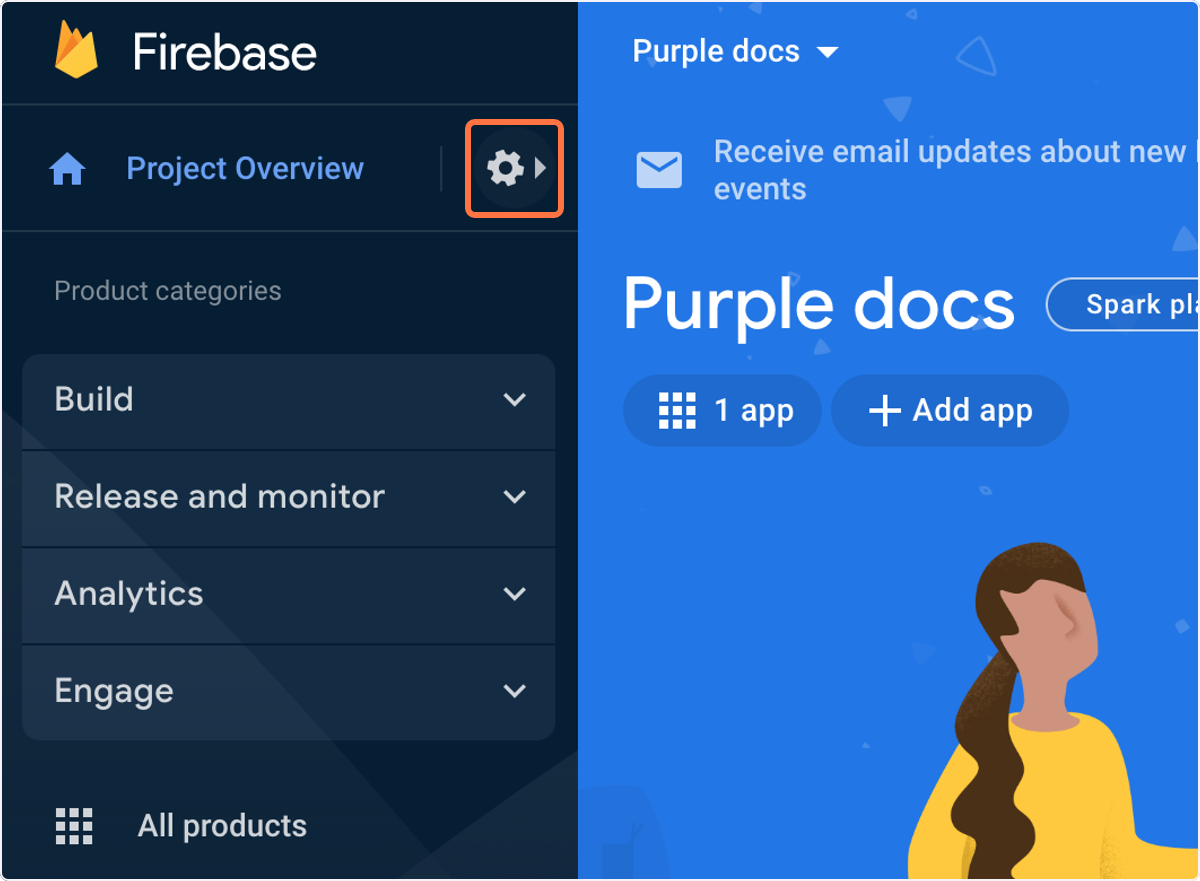Viewport: 1200px width, 881px height.
Task: Click the Product categories label
Action: point(168,291)
